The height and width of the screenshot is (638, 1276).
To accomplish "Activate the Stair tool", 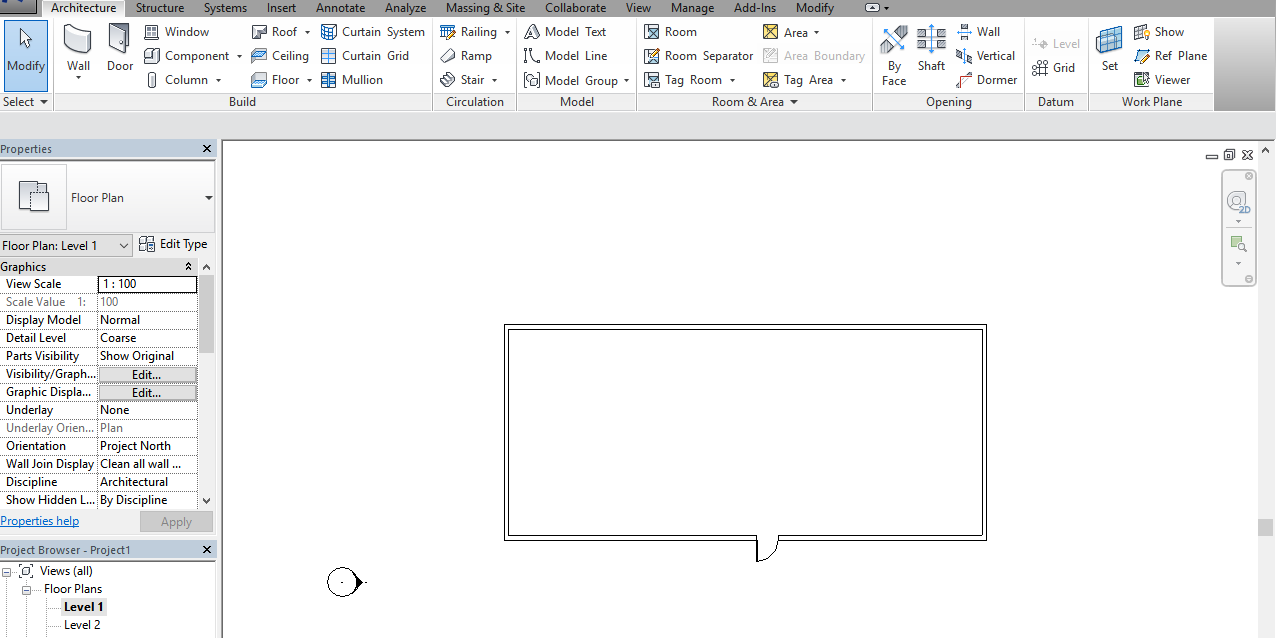I will pyautogui.click(x=463, y=80).
